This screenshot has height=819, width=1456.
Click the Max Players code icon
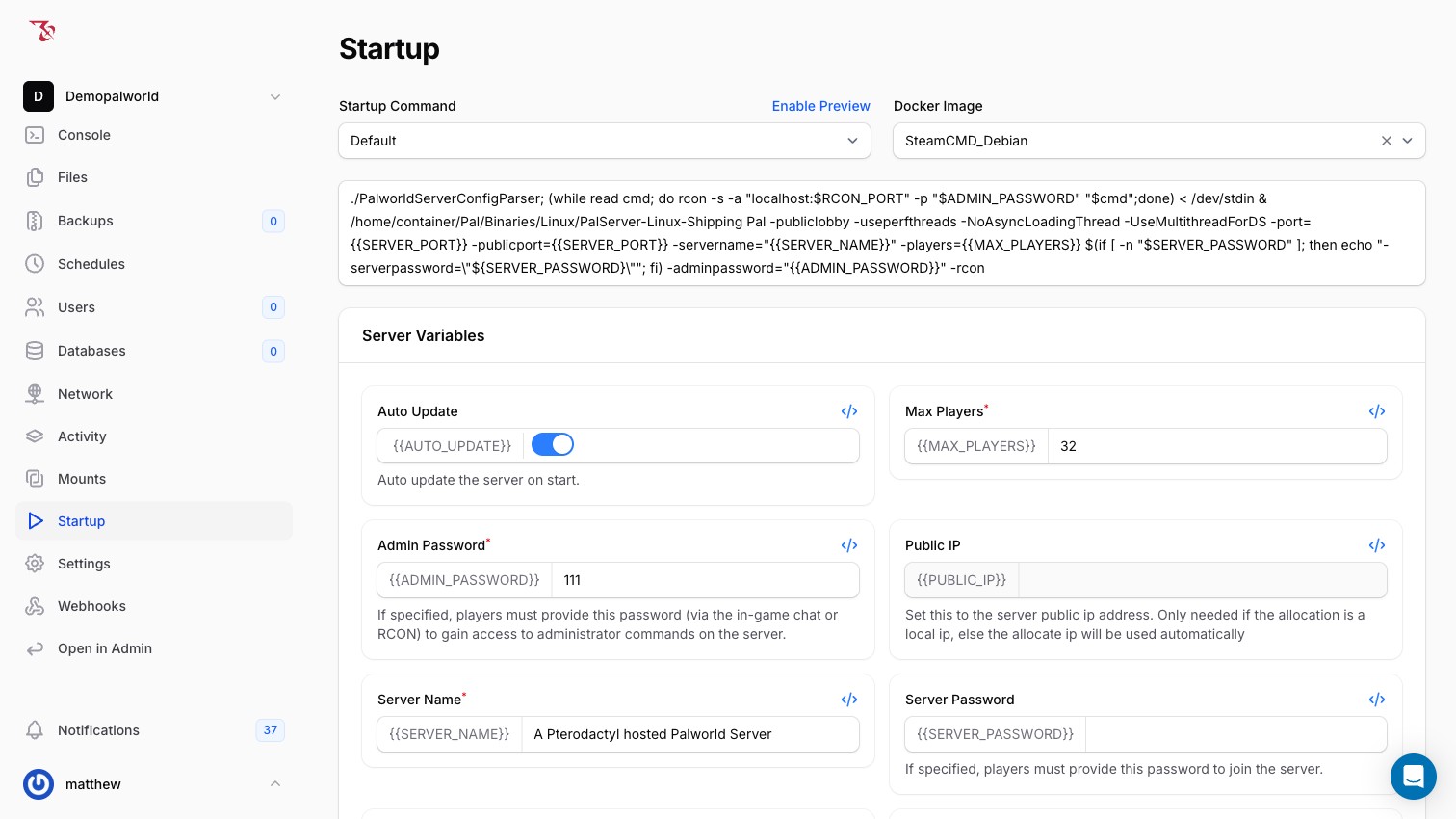tap(1377, 411)
